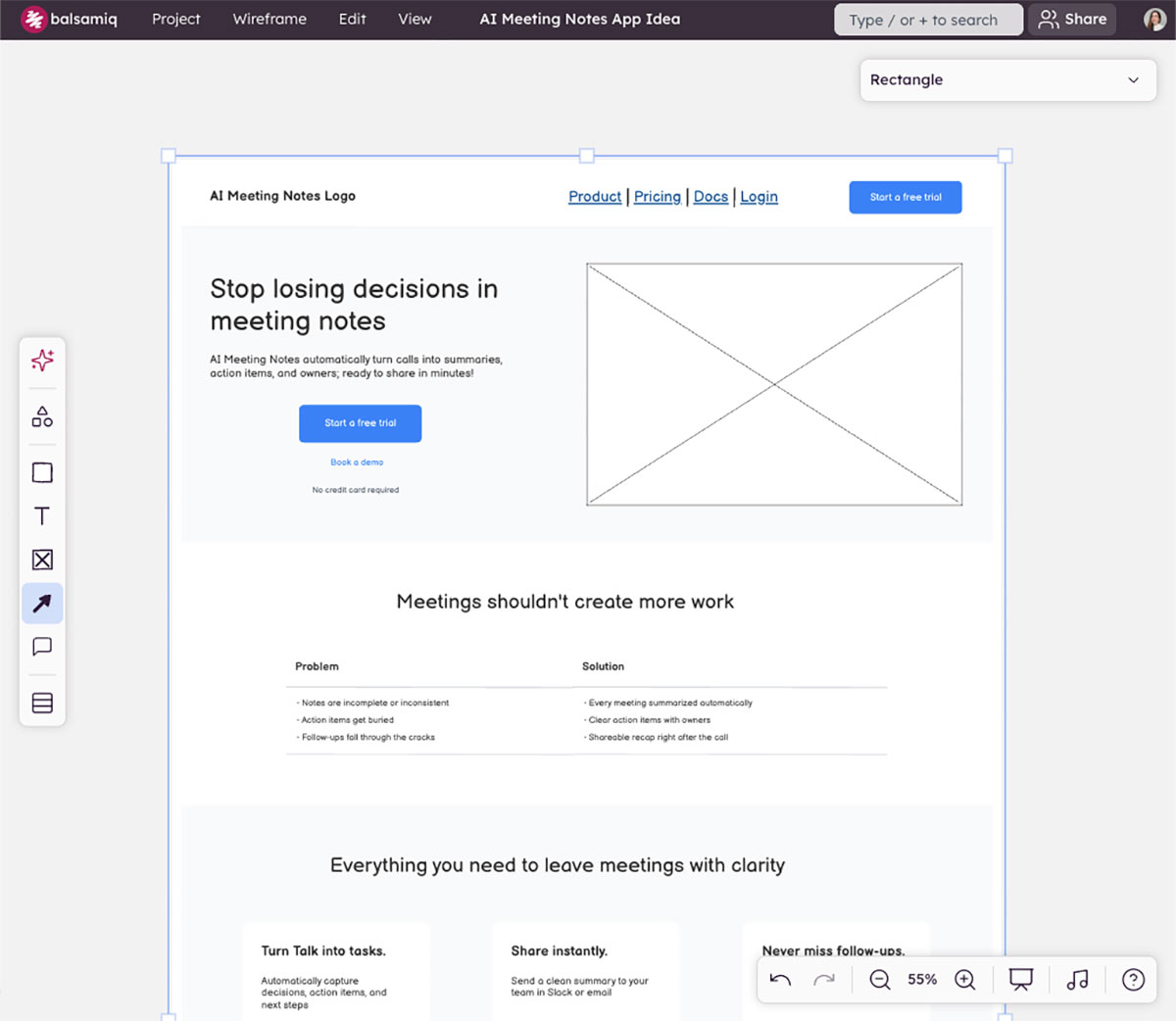This screenshot has height=1021, width=1176.
Task: Open the AI wireframe assistant sparkle icon
Action: pos(41,361)
